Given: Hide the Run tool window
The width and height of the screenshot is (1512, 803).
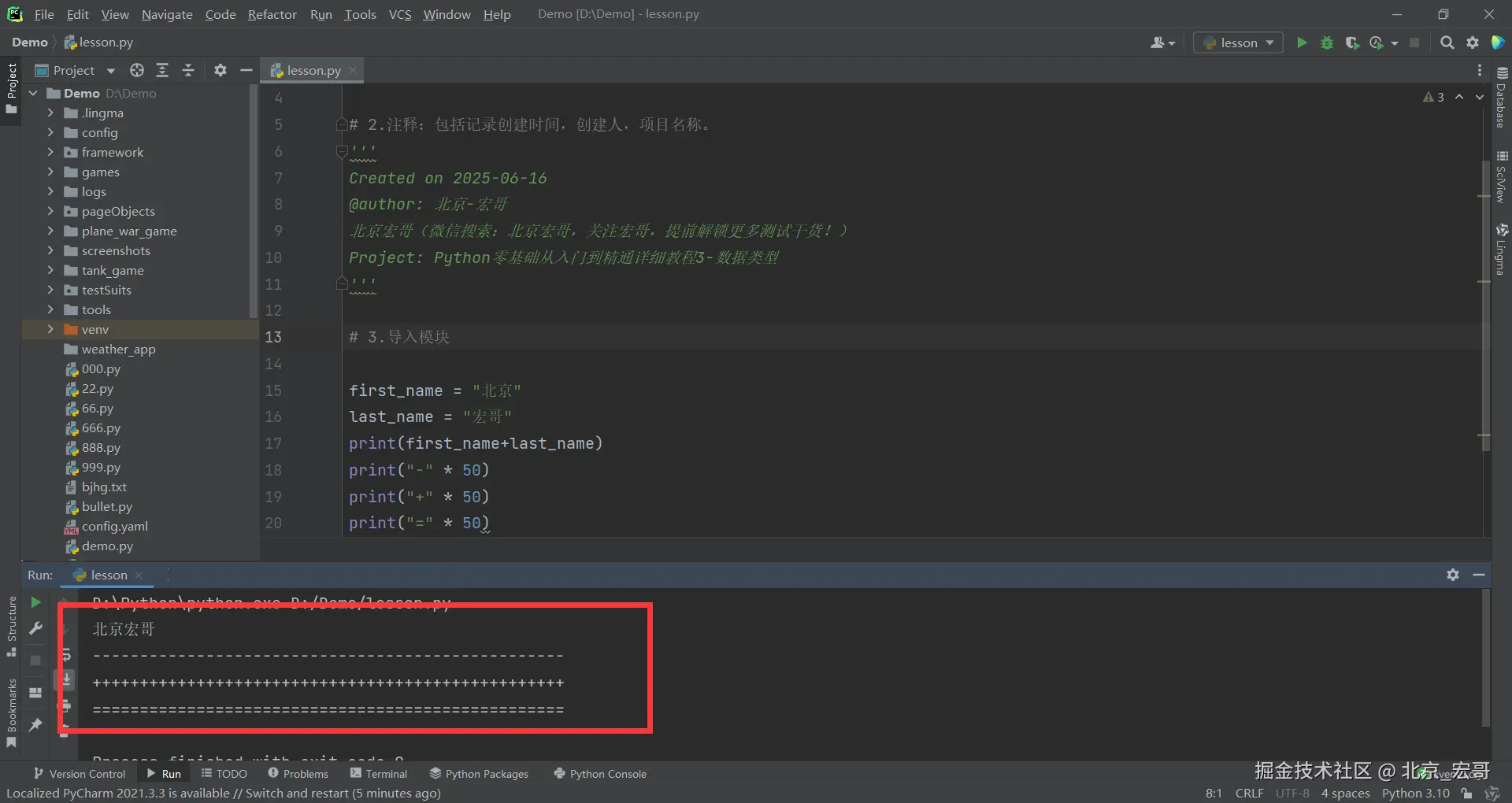Looking at the screenshot, I should click(x=1479, y=575).
